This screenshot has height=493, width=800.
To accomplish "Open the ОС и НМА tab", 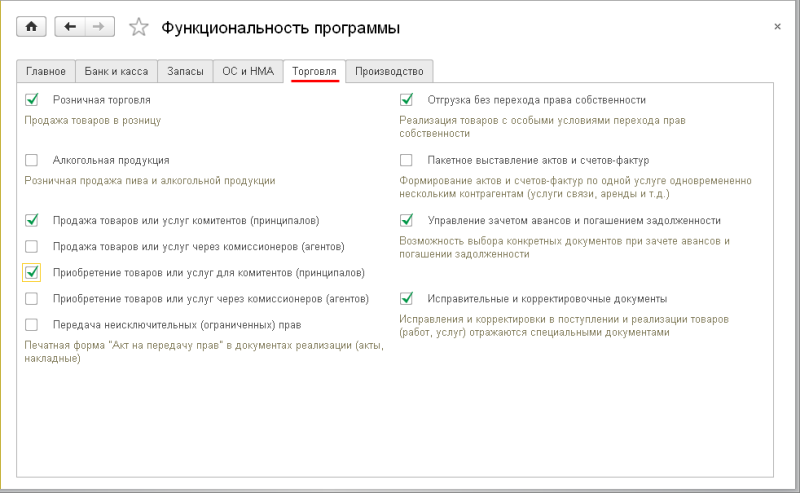I will pyautogui.click(x=247, y=71).
